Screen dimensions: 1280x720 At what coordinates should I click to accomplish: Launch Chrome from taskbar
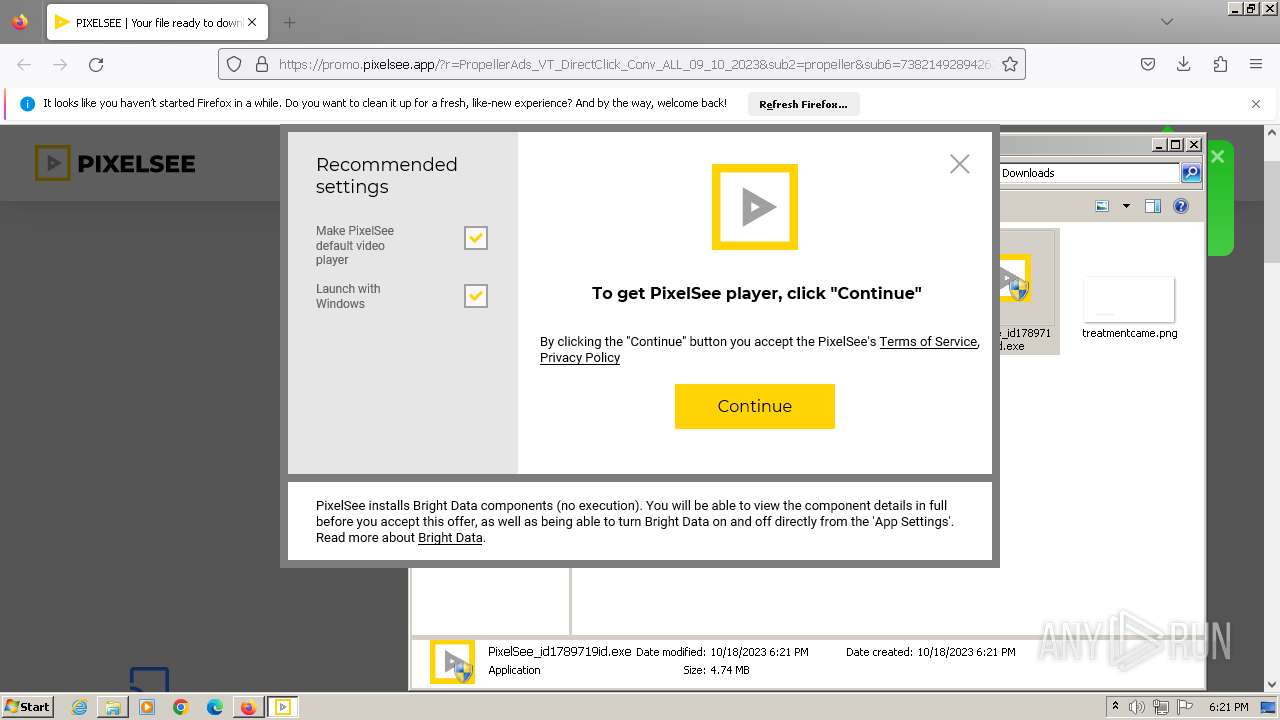pos(181,707)
